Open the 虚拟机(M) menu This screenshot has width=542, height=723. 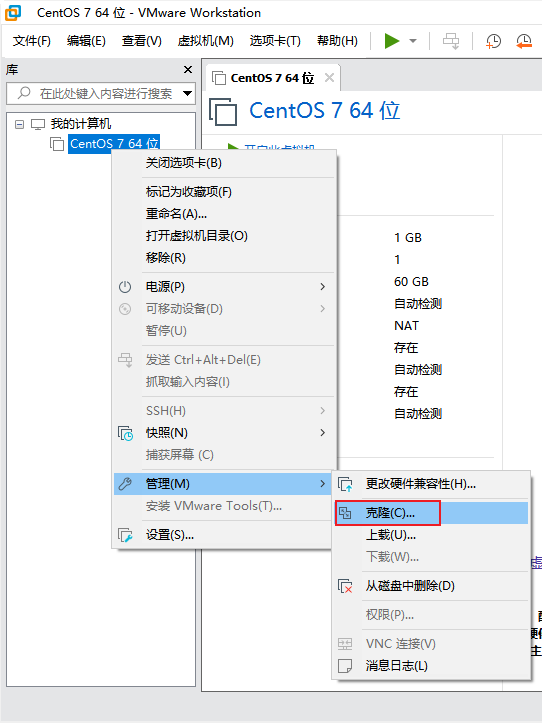click(x=205, y=41)
